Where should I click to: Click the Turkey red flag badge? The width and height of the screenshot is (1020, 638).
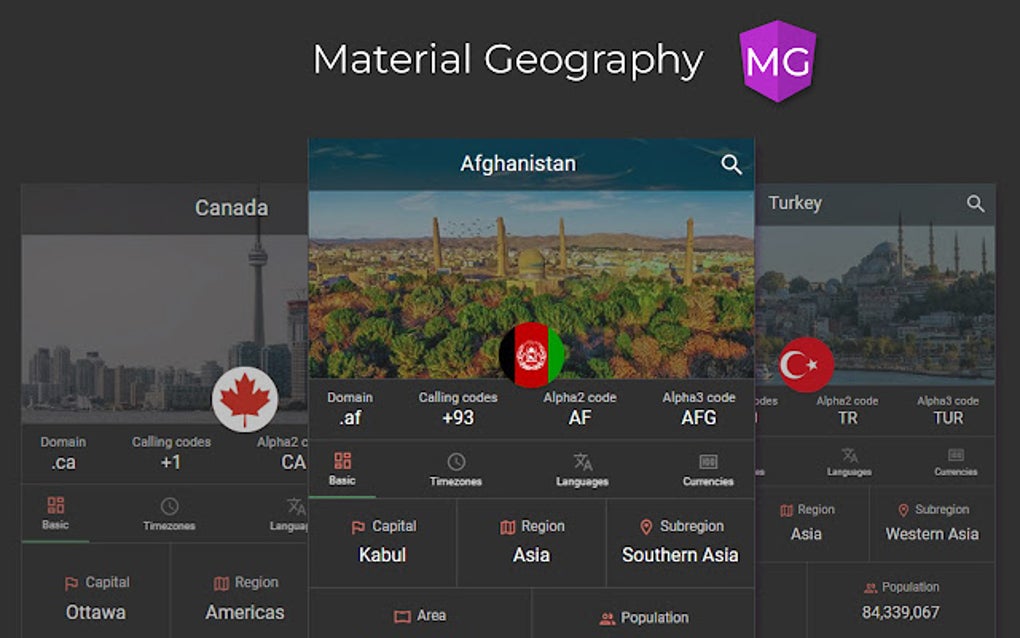click(806, 364)
